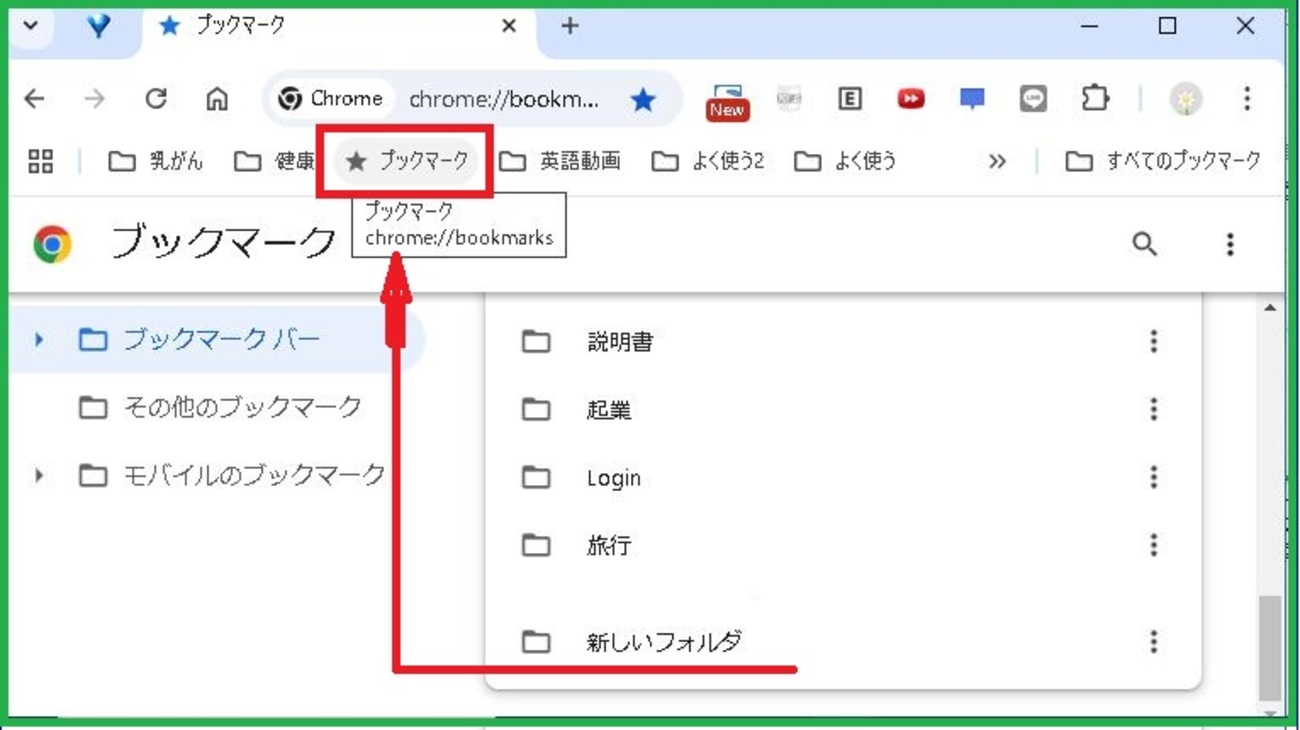Image resolution: width=1300 pixels, height=730 pixels.
Task: Open the apps grid on bookmarks bar
Action: pos(41,161)
